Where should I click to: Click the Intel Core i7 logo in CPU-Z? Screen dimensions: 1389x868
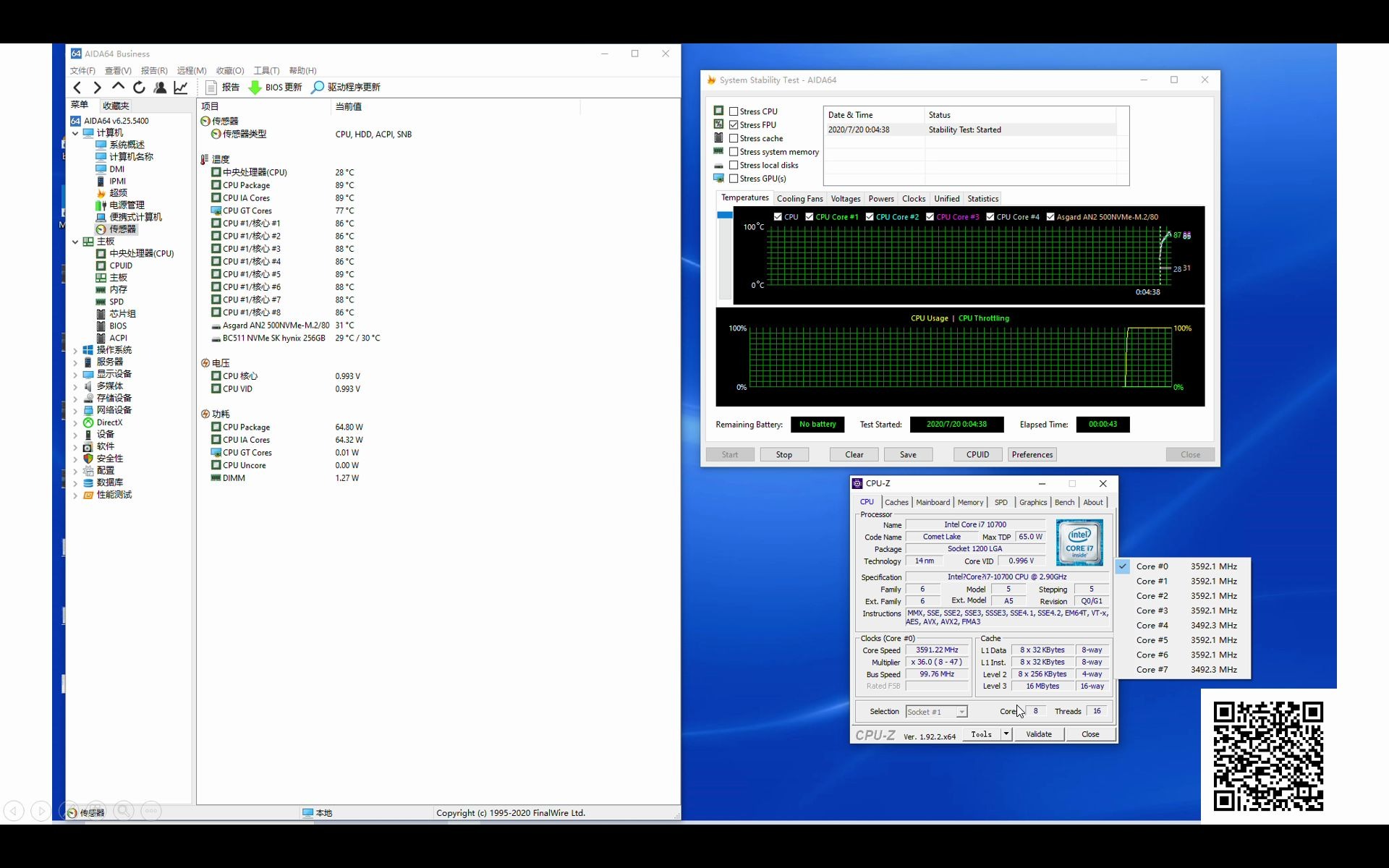pos(1079,542)
